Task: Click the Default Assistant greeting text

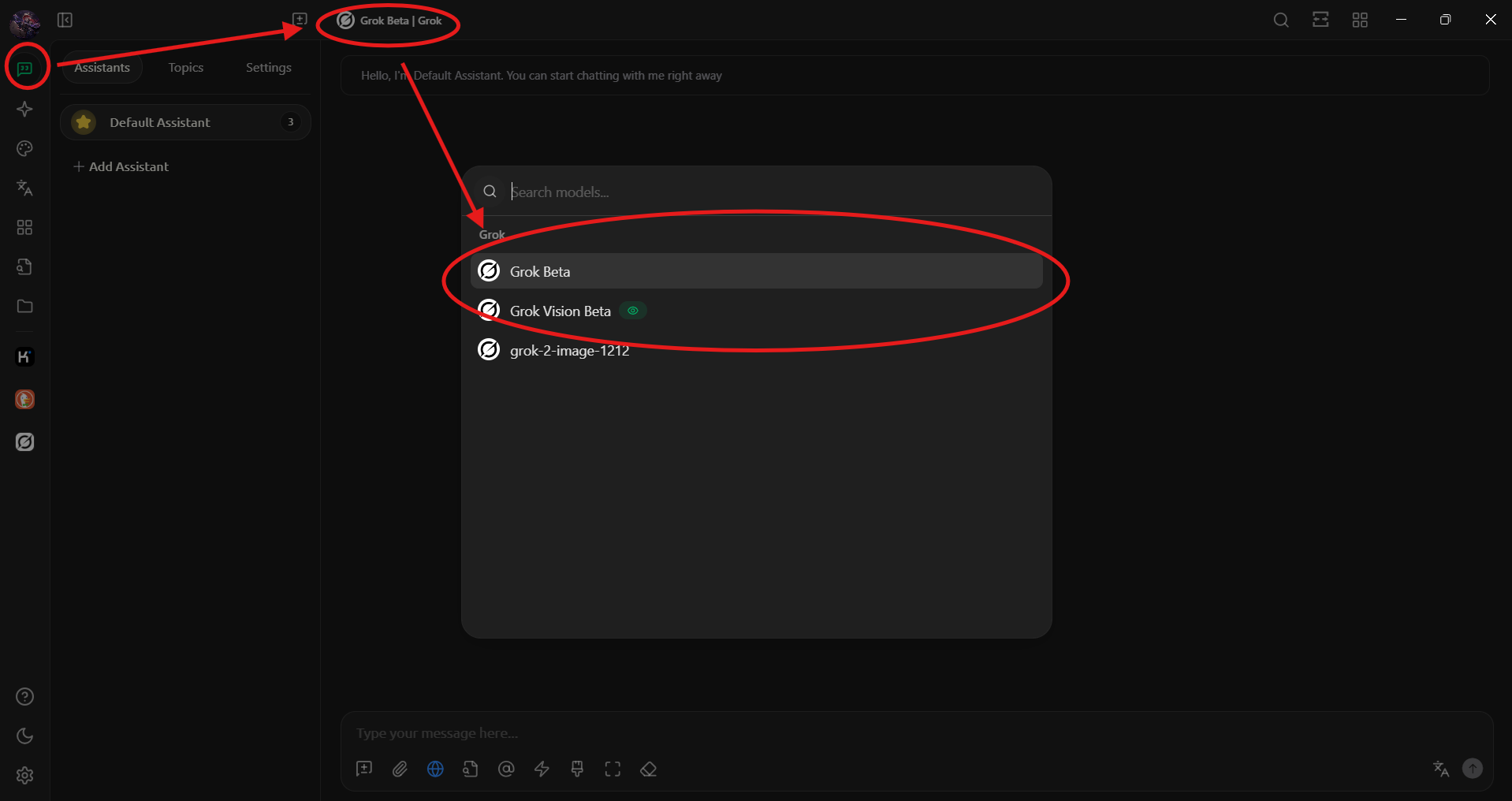Action: [x=542, y=76]
